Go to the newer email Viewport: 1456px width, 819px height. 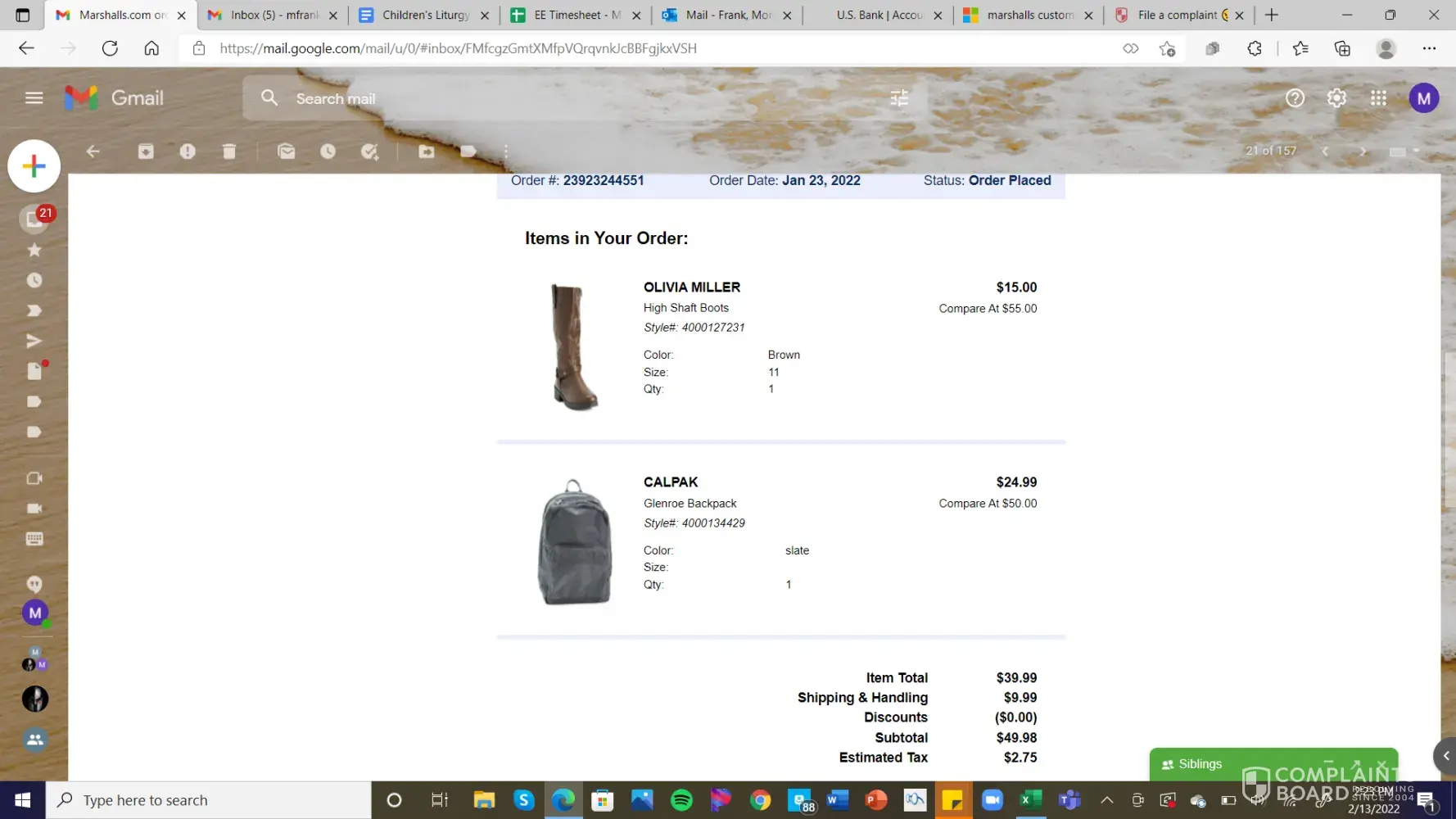pos(1325,152)
